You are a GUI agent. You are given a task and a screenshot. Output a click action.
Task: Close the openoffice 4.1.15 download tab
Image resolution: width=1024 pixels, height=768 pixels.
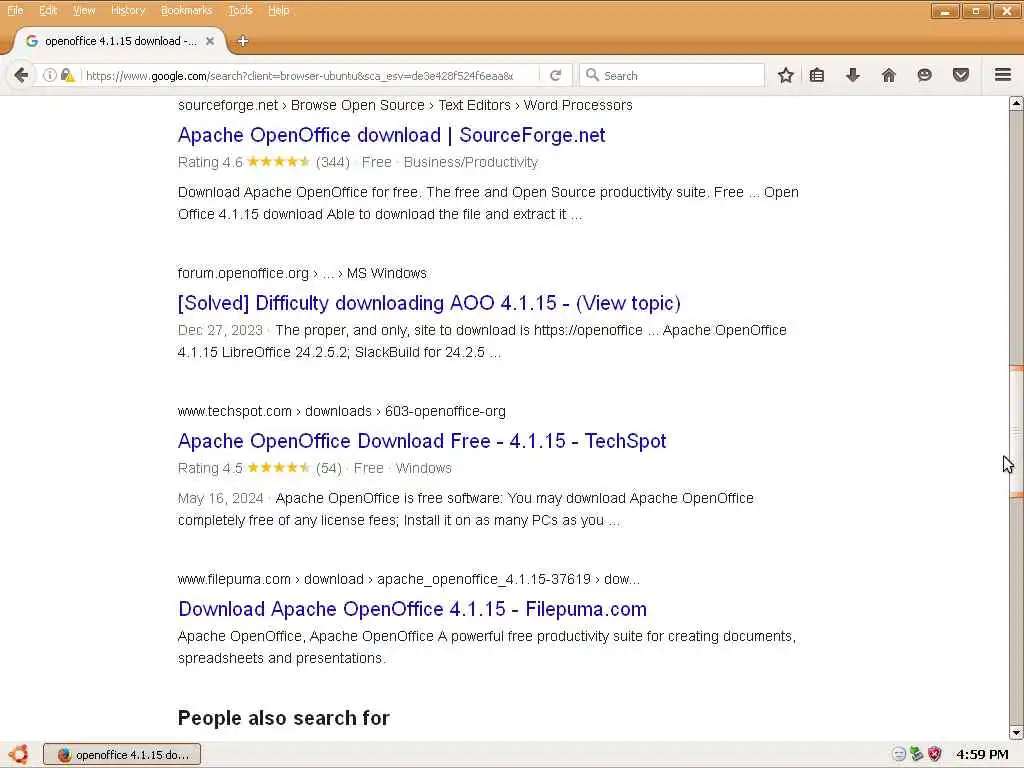click(x=210, y=40)
